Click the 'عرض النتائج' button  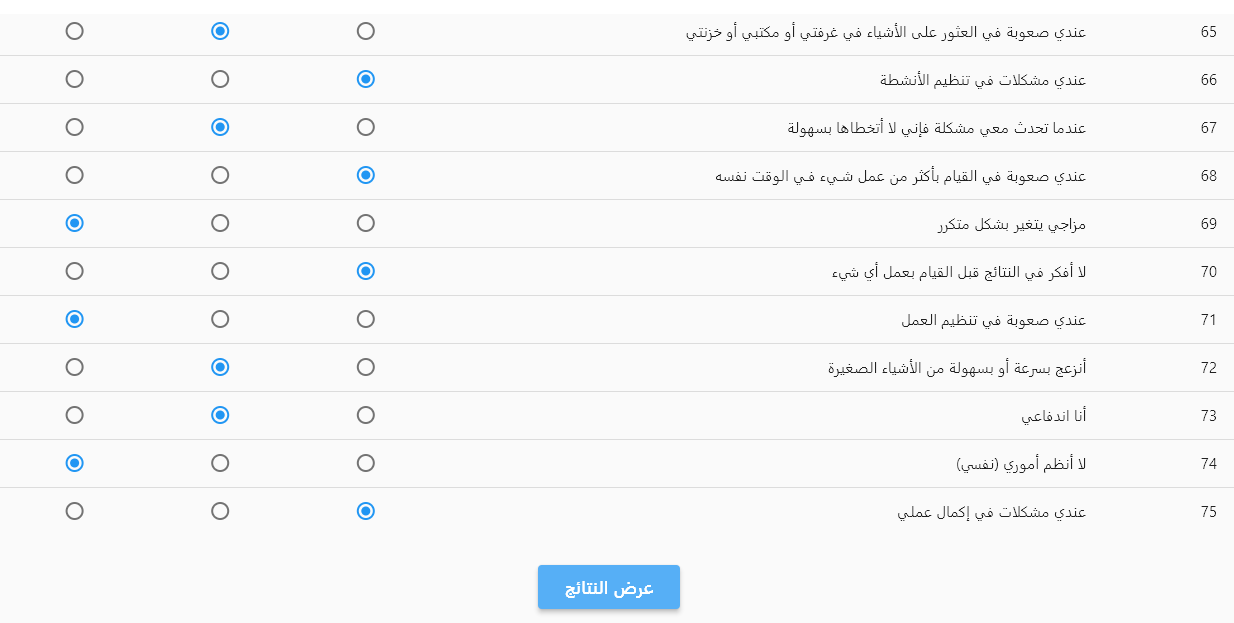608,587
